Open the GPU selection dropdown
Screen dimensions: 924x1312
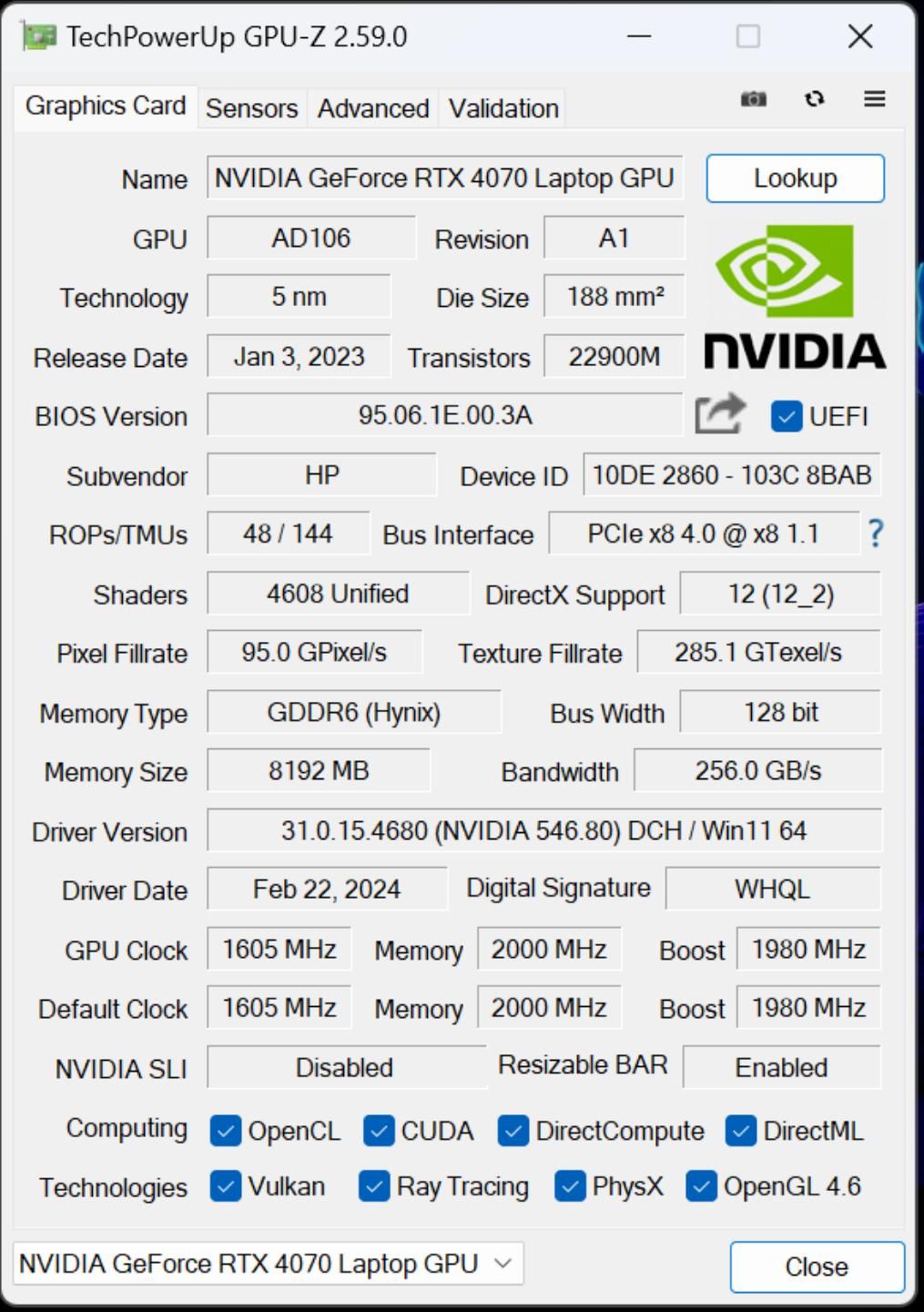(x=269, y=1264)
